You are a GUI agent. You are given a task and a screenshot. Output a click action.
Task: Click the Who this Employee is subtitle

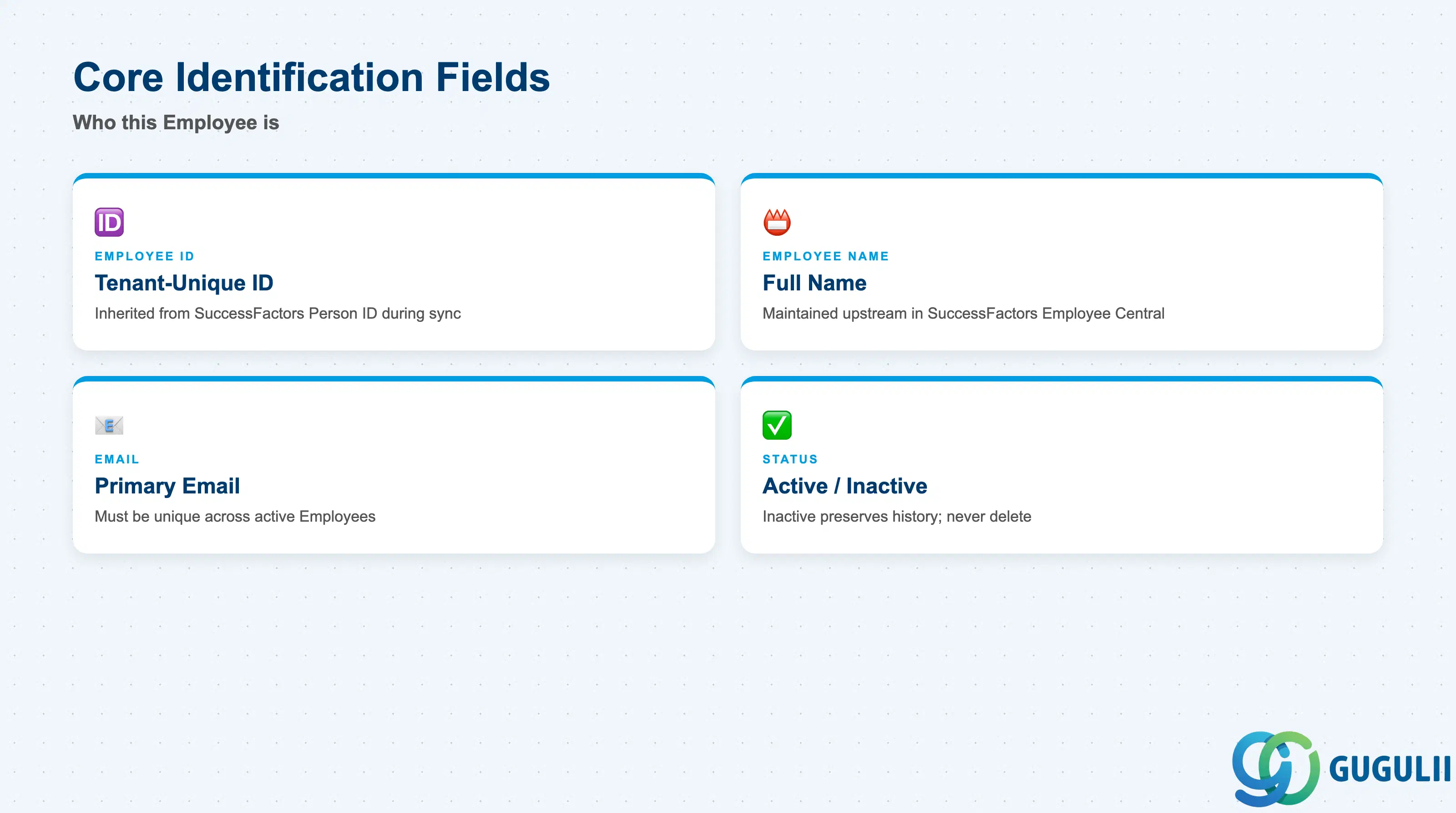click(176, 123)
